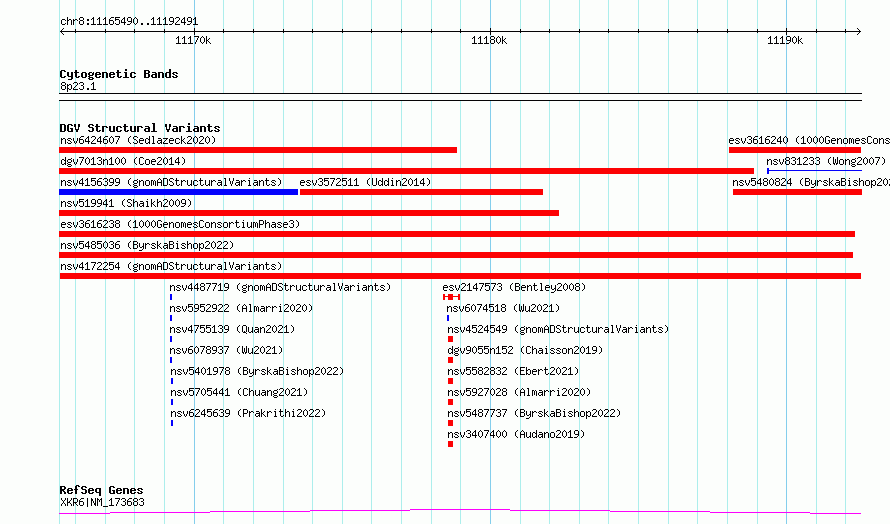890x524 pixels.
Task: Click the 11180k ruler mark
Action: point(489,40)
